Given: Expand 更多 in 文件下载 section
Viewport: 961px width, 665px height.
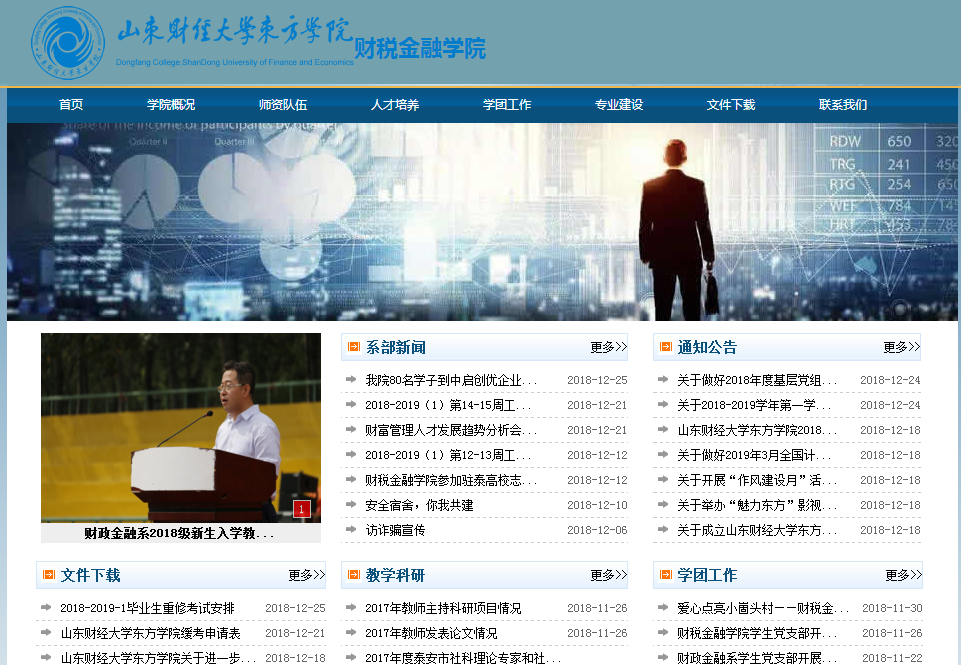Looking at the screenshot, I should point(306,575).
